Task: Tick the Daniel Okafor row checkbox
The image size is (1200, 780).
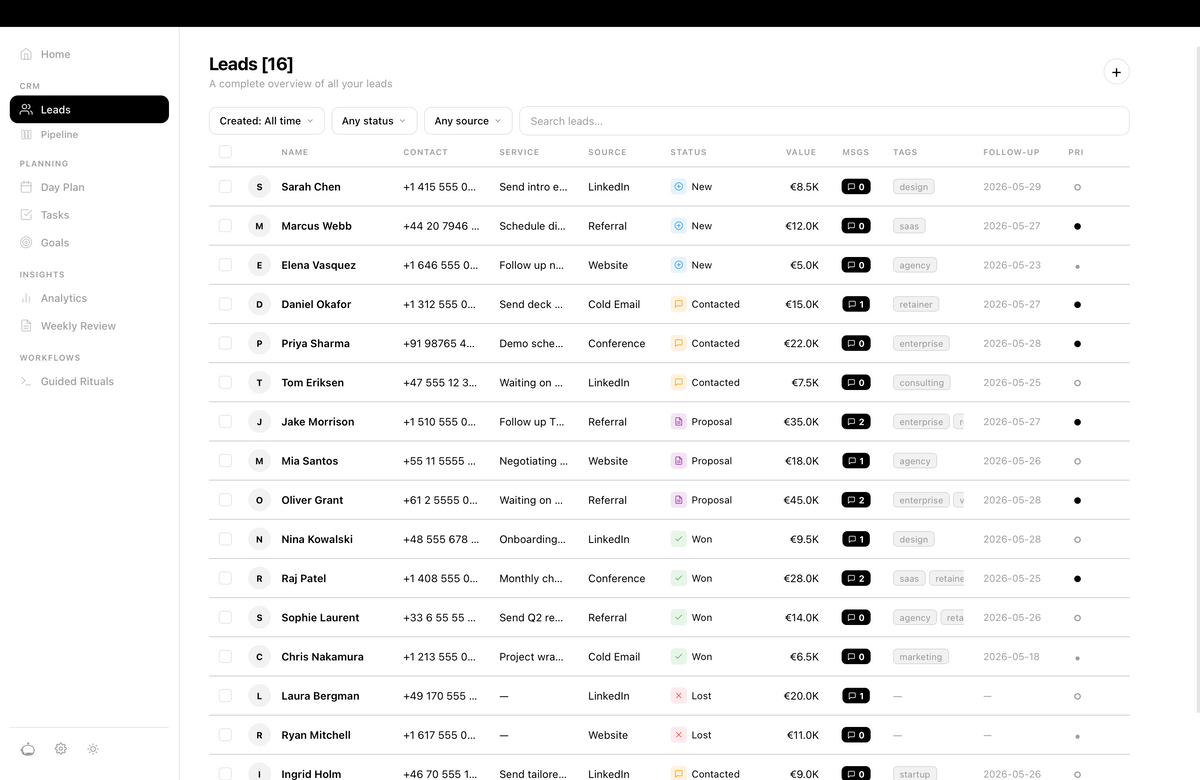Action: (225, 304)
